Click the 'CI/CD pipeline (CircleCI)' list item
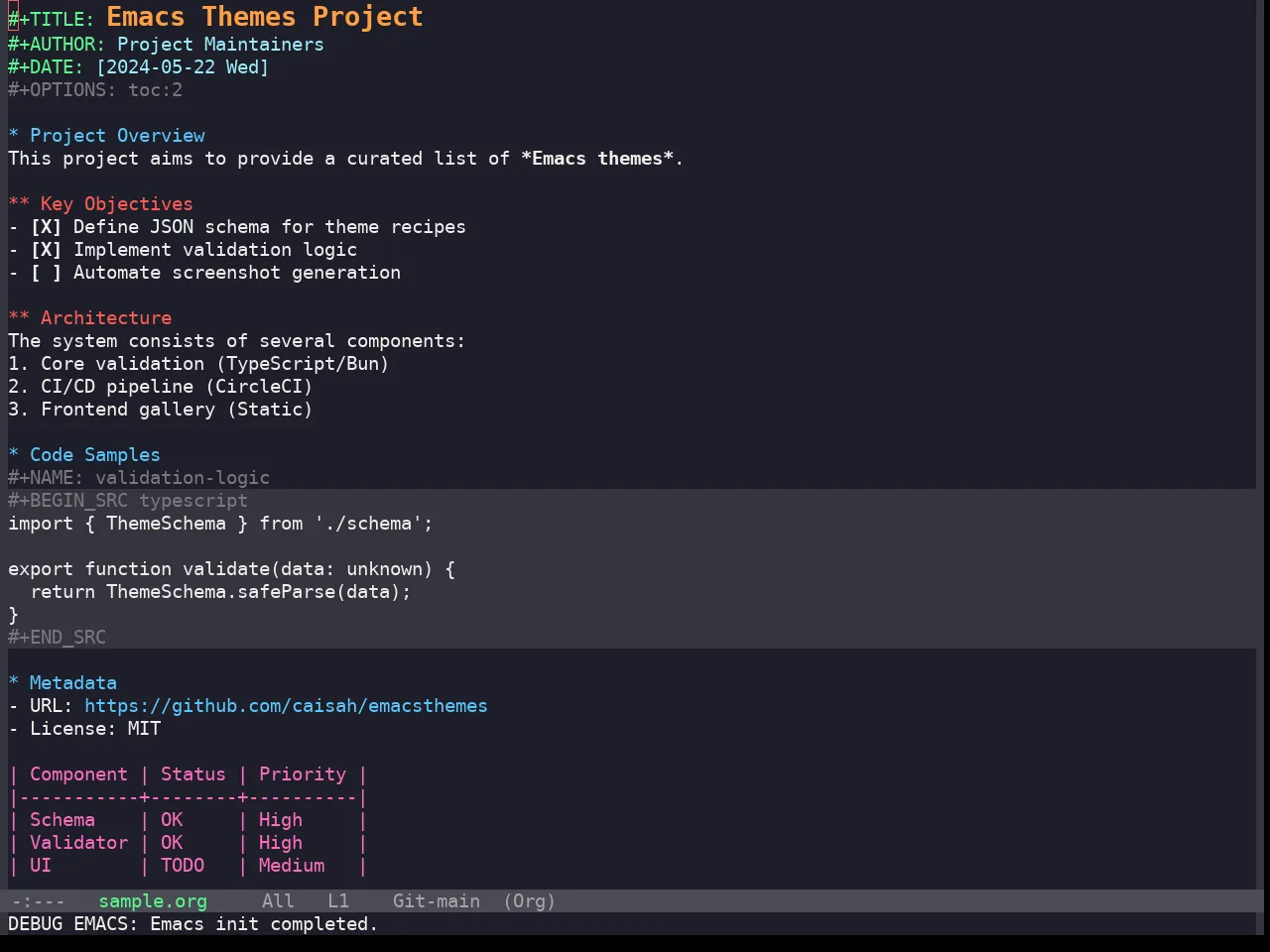Screen dimensions: 1270x952 click(x=161, y=387)
